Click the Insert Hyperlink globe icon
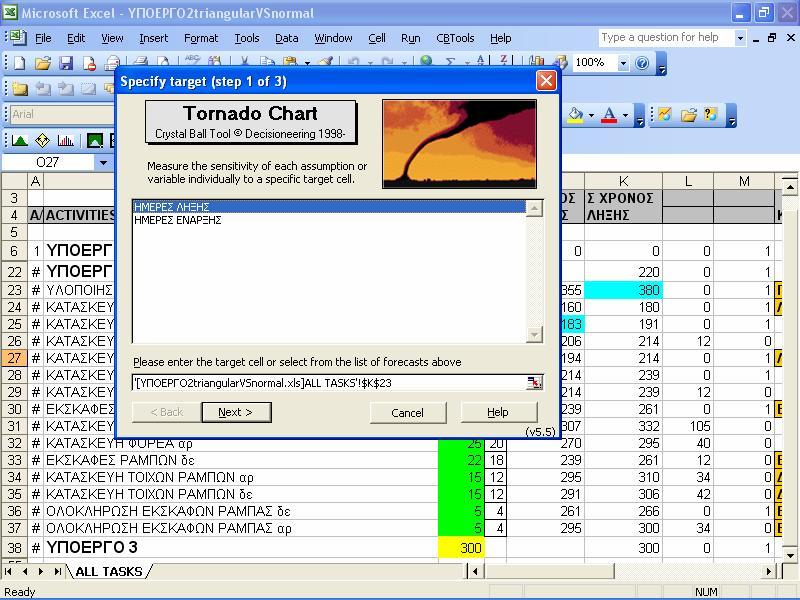This screenshot has width=800, height=600. [x=427, y=62]
